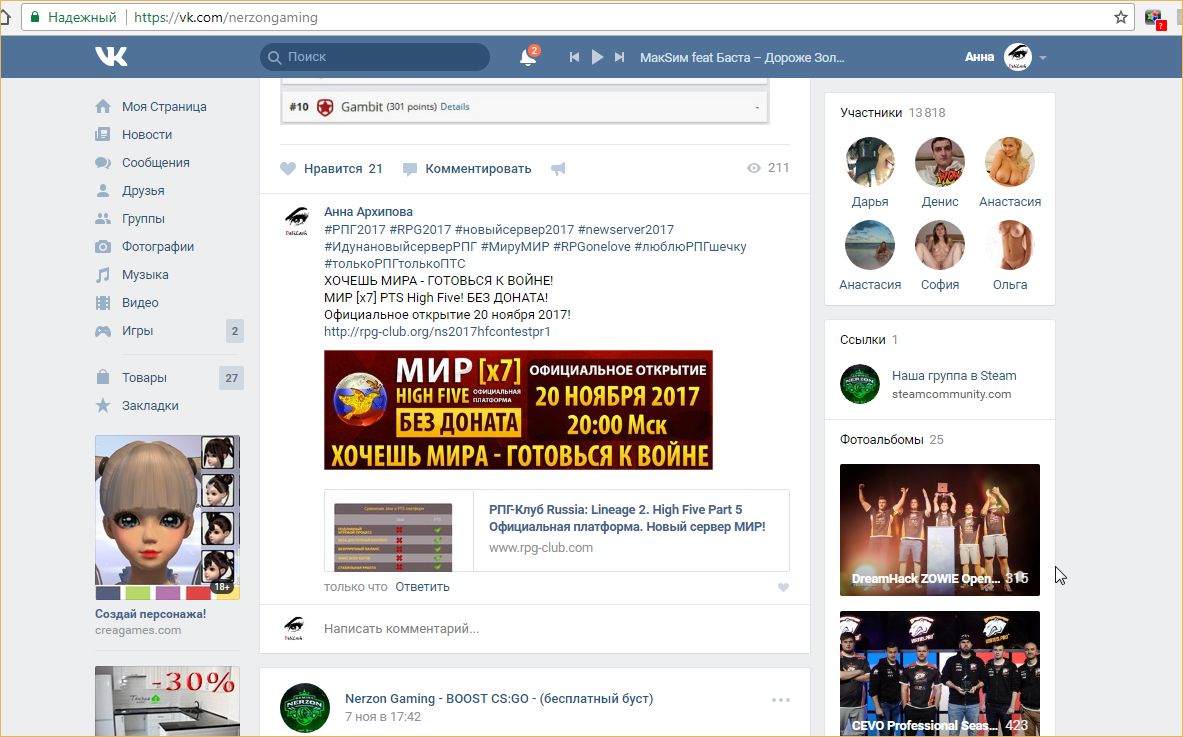
Task: Click the share megaphone icon
Action: (x=558, y=169)
